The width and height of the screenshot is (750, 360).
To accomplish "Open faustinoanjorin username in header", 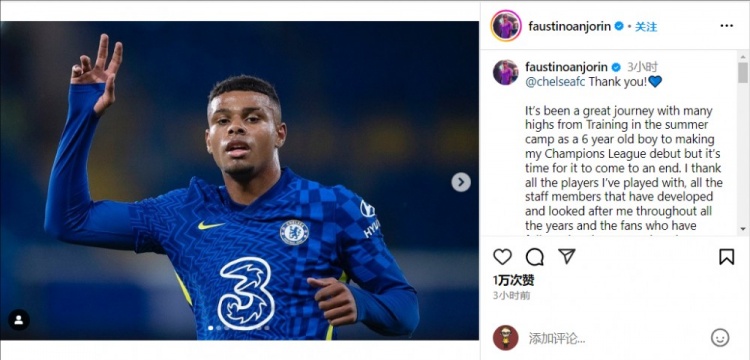I will click(x=569, y=27).
